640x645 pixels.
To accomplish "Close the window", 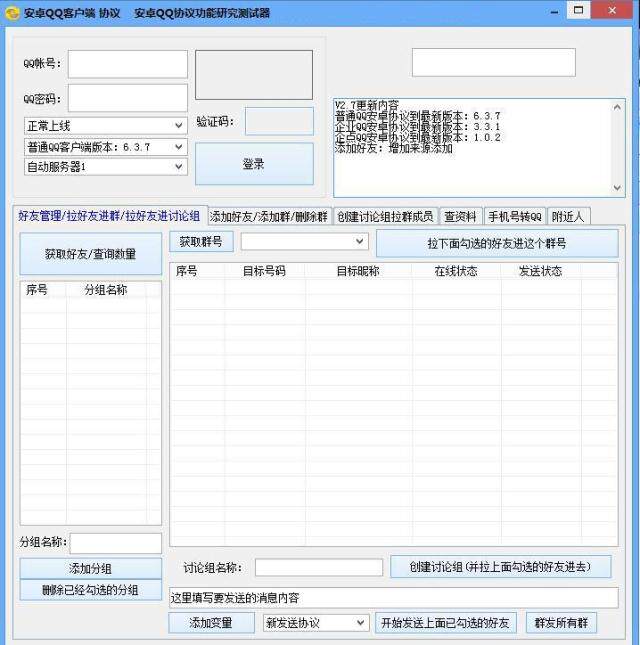I will pos(612,10).
